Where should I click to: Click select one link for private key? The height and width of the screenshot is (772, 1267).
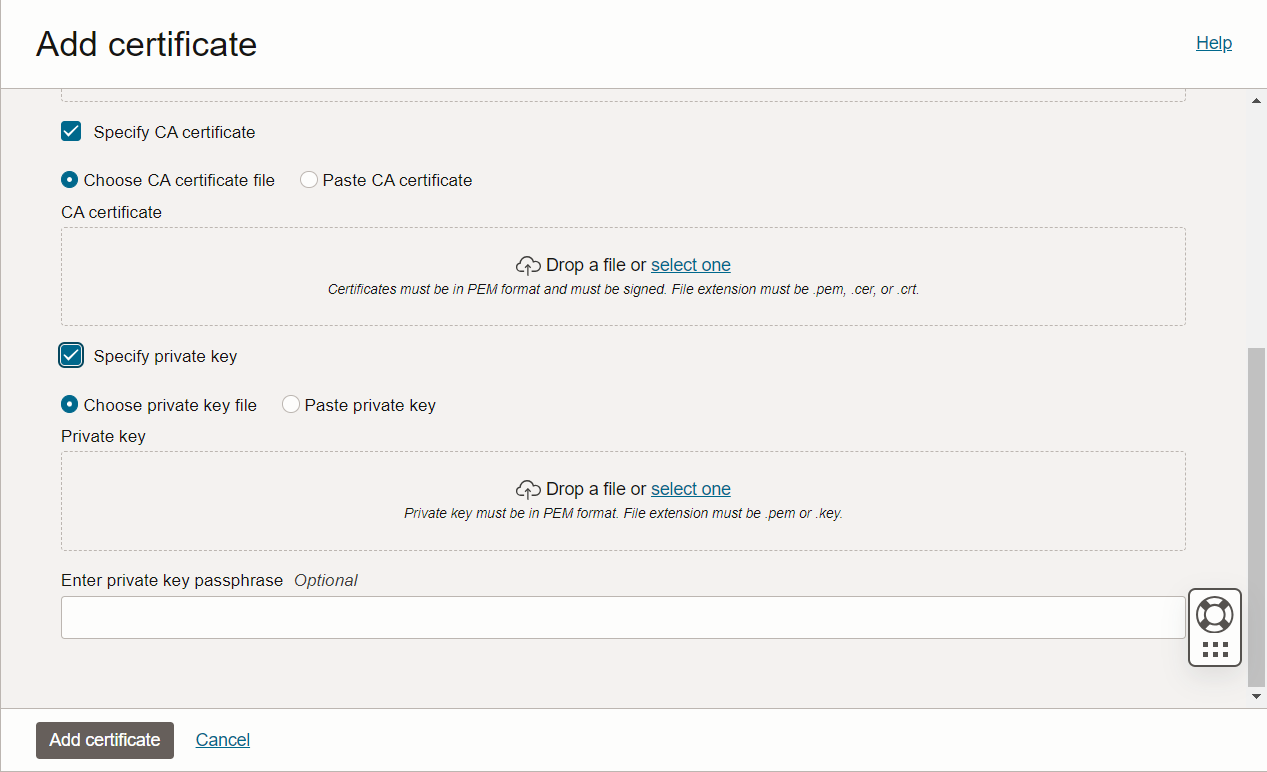pyautogui.click(x=691, y=489)
